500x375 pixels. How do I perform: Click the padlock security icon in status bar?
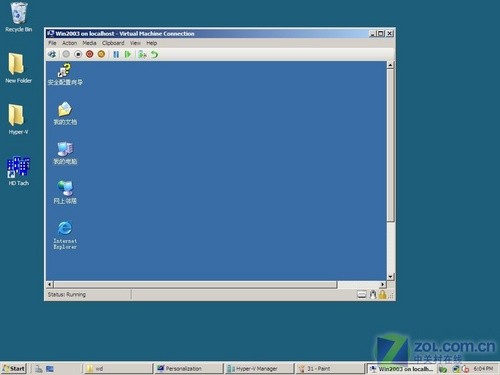[x=383, y=295]
